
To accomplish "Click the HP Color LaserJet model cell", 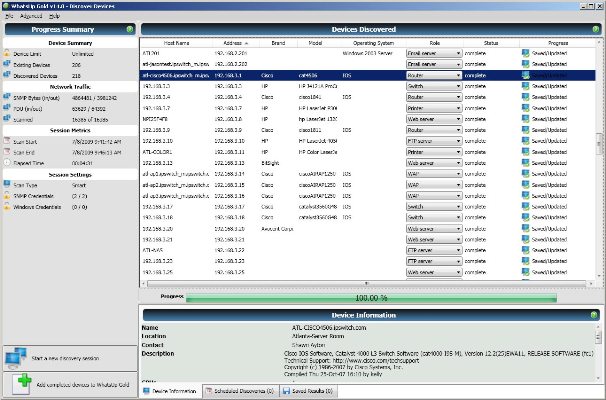I will click(318, 152).
